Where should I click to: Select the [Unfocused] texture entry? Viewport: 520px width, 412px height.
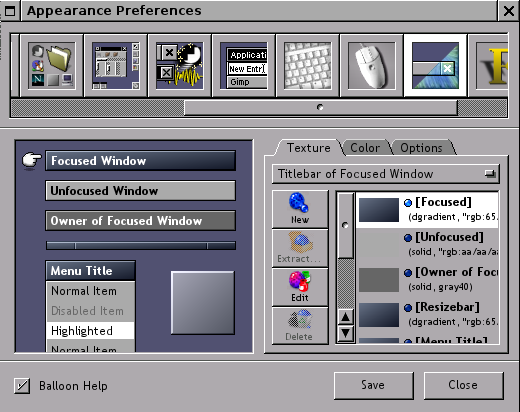click(x=427, y=245)
